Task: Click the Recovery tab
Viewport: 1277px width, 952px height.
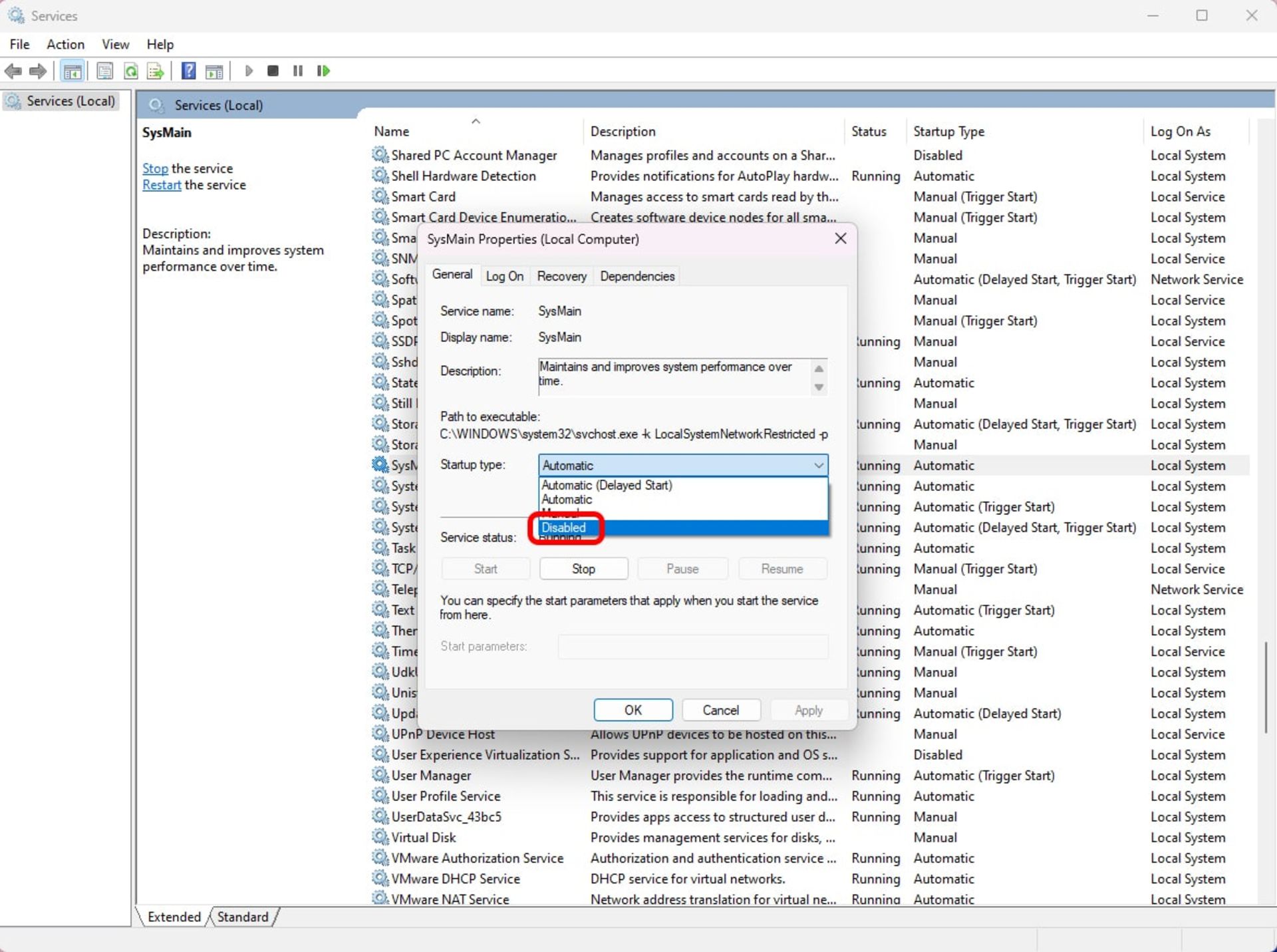Action: (x=561, y=275)
